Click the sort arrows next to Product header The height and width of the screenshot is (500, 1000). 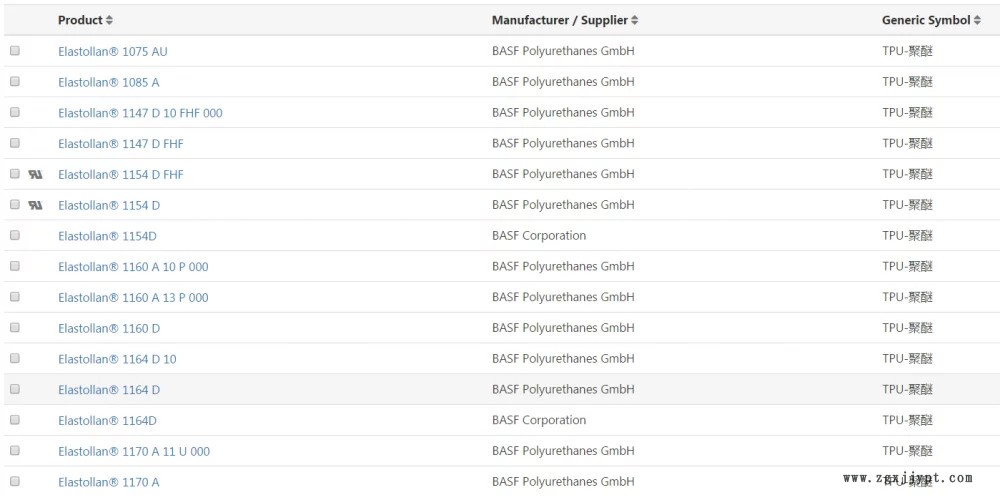click(x=109, y=20)
